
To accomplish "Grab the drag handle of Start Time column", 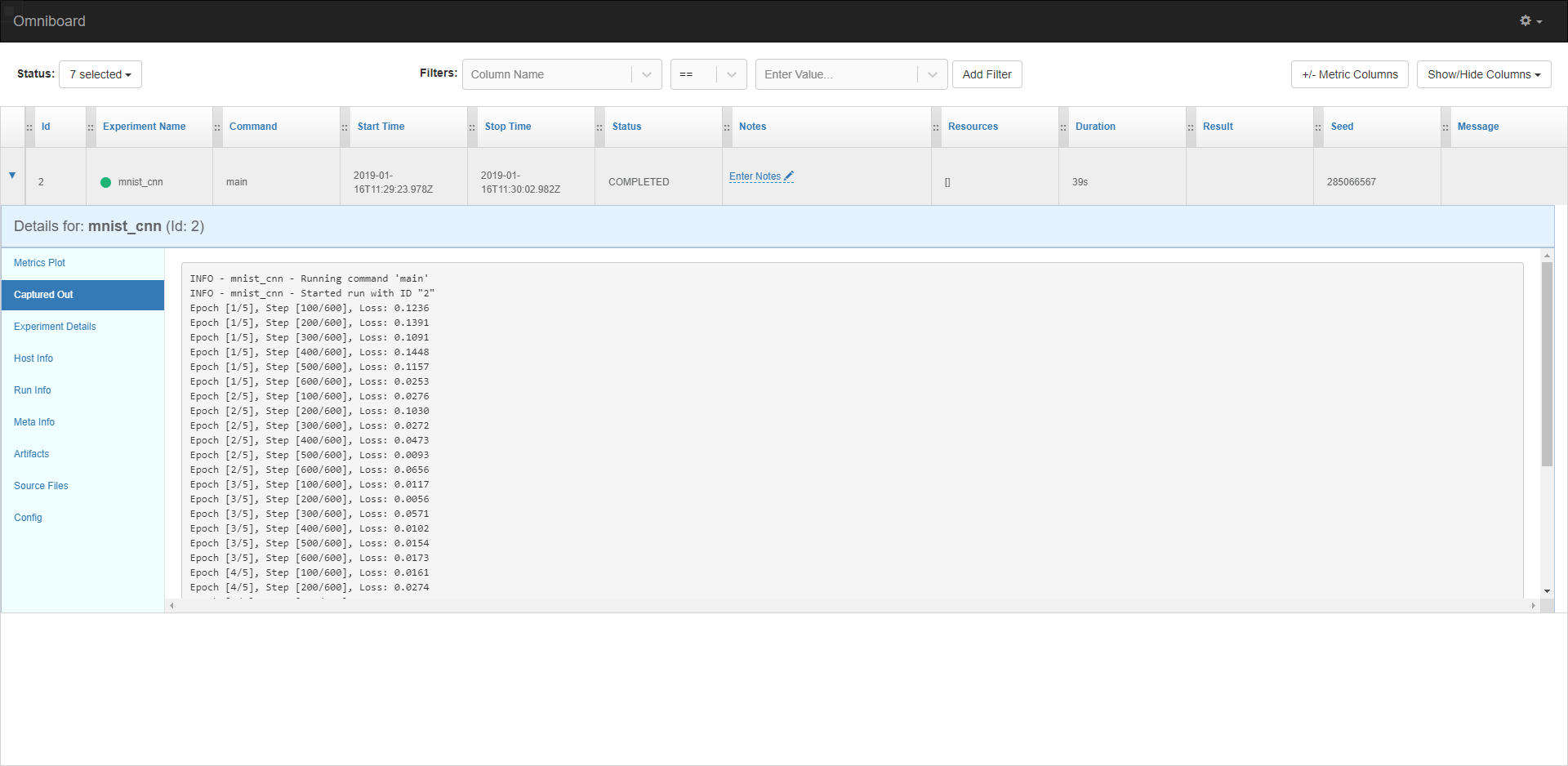I will (x=345, y=127).
